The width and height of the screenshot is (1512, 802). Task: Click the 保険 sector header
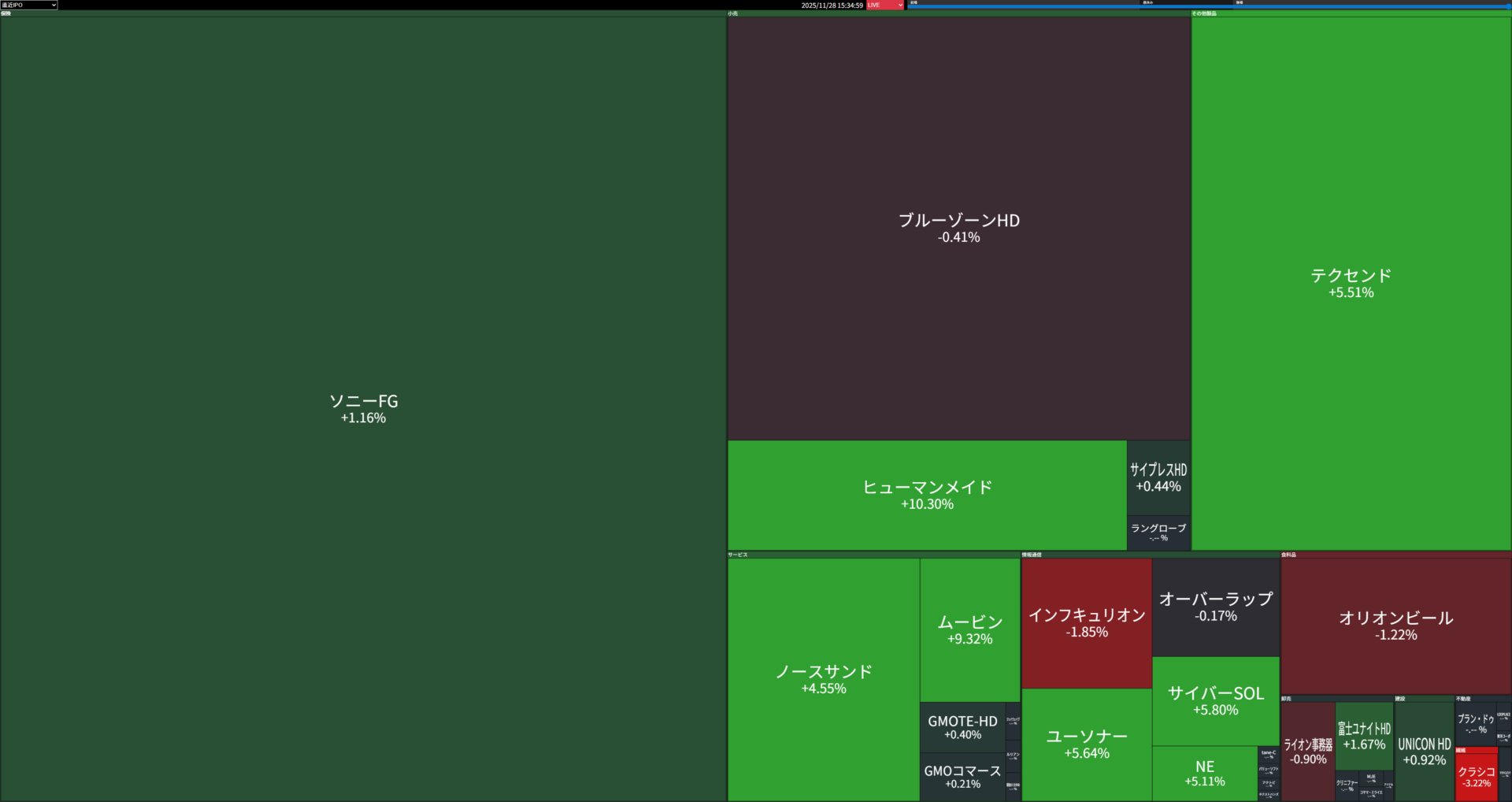(x=6, y=13)
